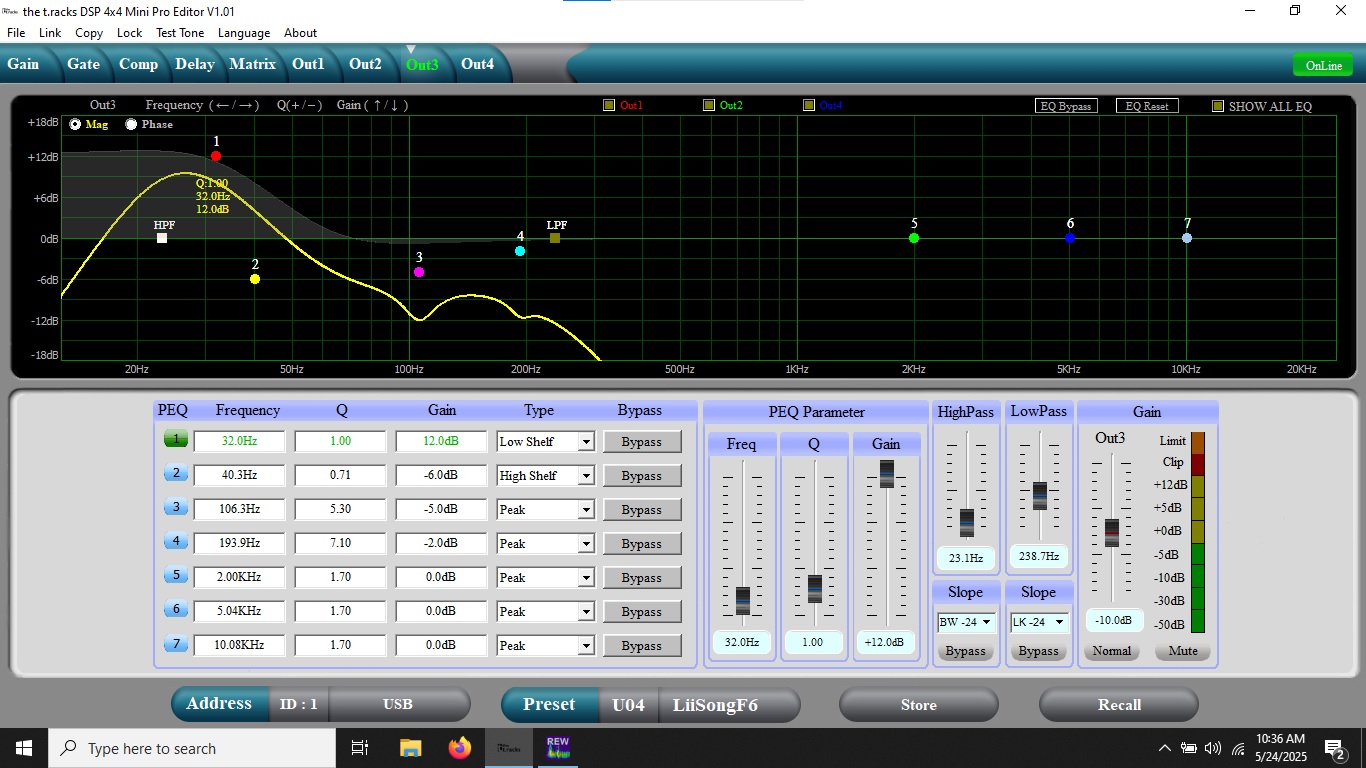
Task: Select green EQ node 5 on graph
Action: [914, 238]
